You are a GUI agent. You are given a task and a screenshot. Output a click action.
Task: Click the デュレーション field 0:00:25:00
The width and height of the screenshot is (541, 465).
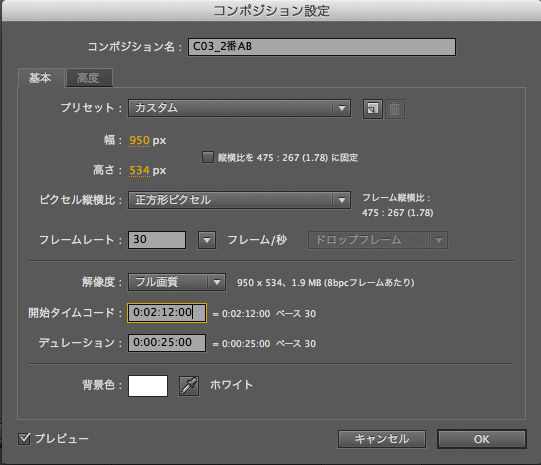coord(167,343)
